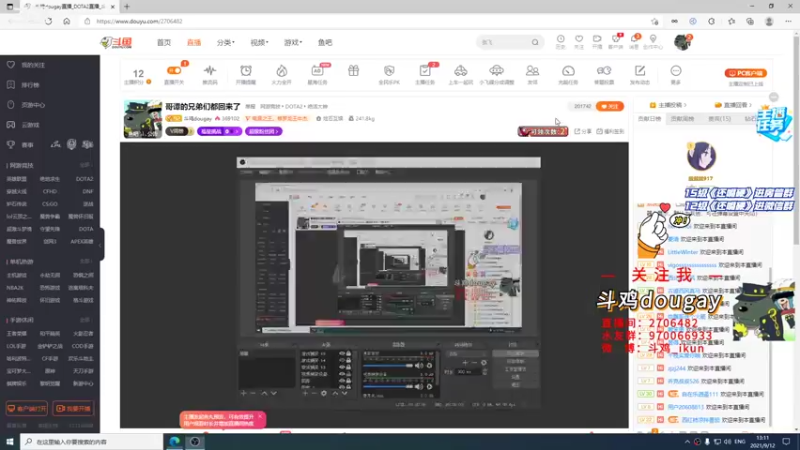Open the user avatar profile menu

[682, 42]
